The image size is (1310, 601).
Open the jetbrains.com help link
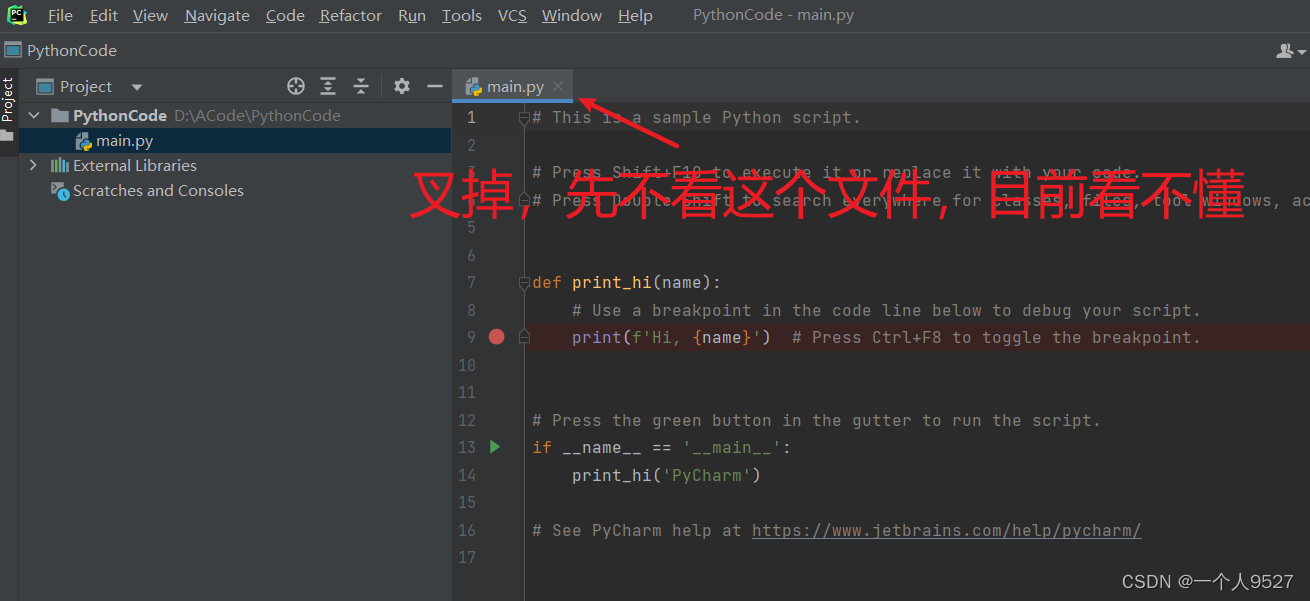946,530
